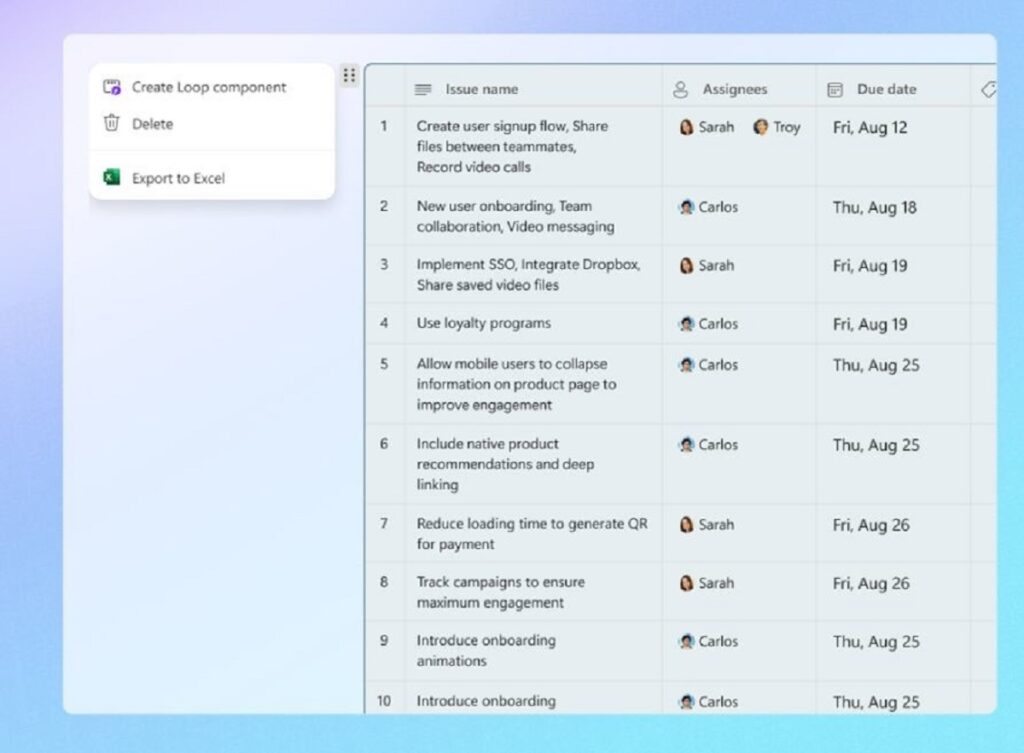Screen dimensions: 1024x753
Task: Click the Due date calendar icon
Action: point(835,90)
